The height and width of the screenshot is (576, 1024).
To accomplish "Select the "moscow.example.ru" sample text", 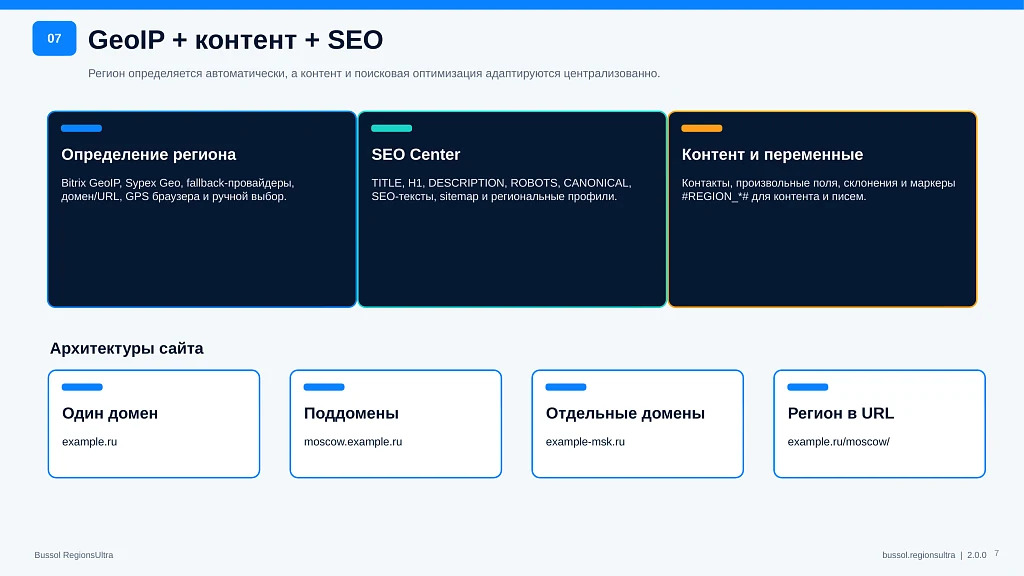I will coord(353,441).
